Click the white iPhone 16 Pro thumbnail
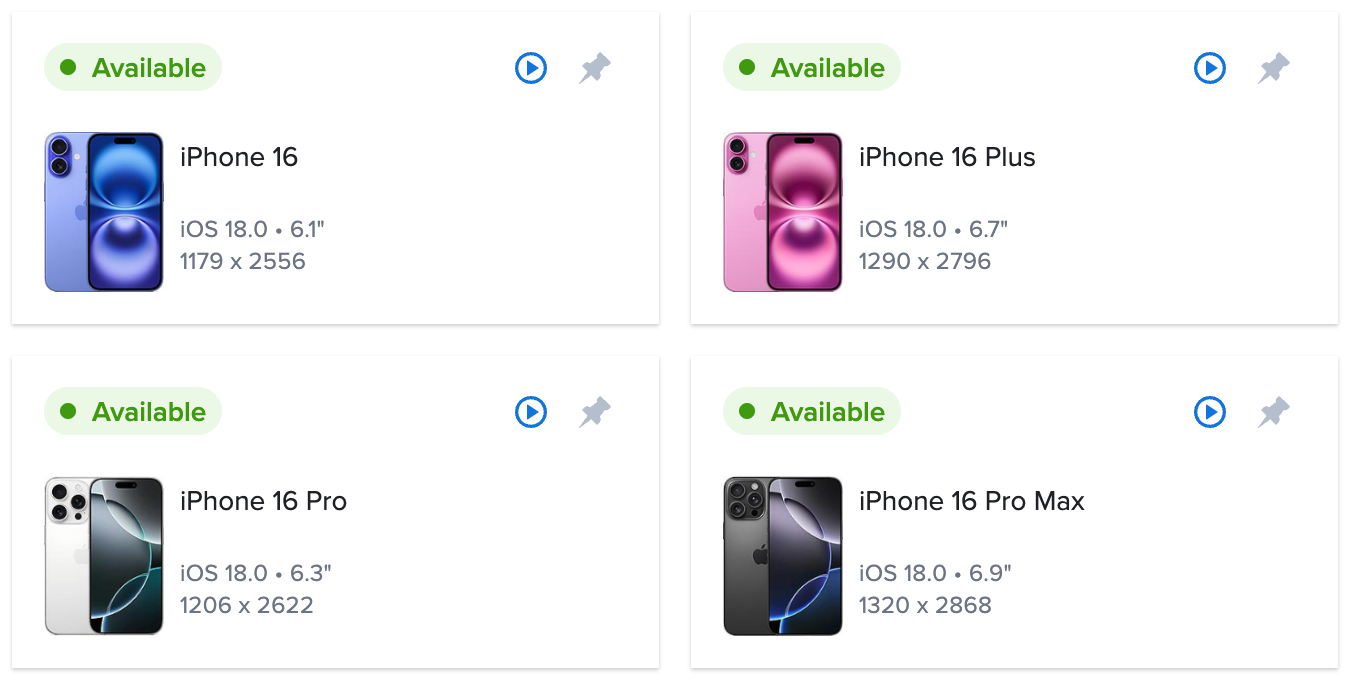 [x=104, y=556]
